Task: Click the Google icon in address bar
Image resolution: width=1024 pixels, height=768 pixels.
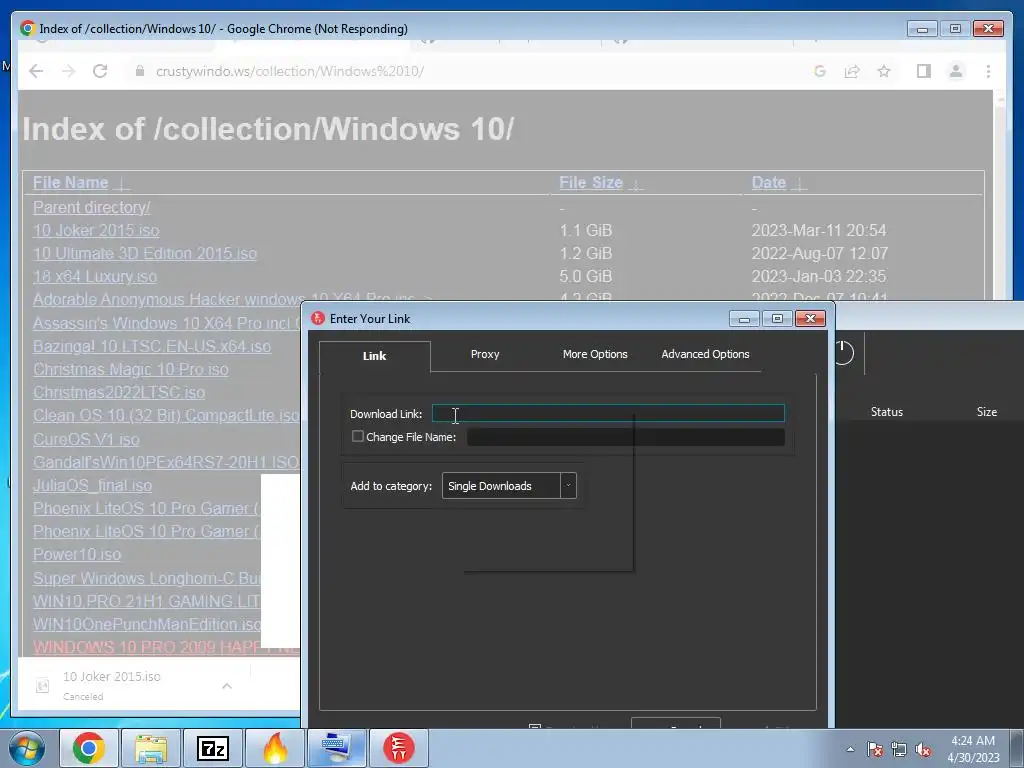Action: click(x=820, y=71)
